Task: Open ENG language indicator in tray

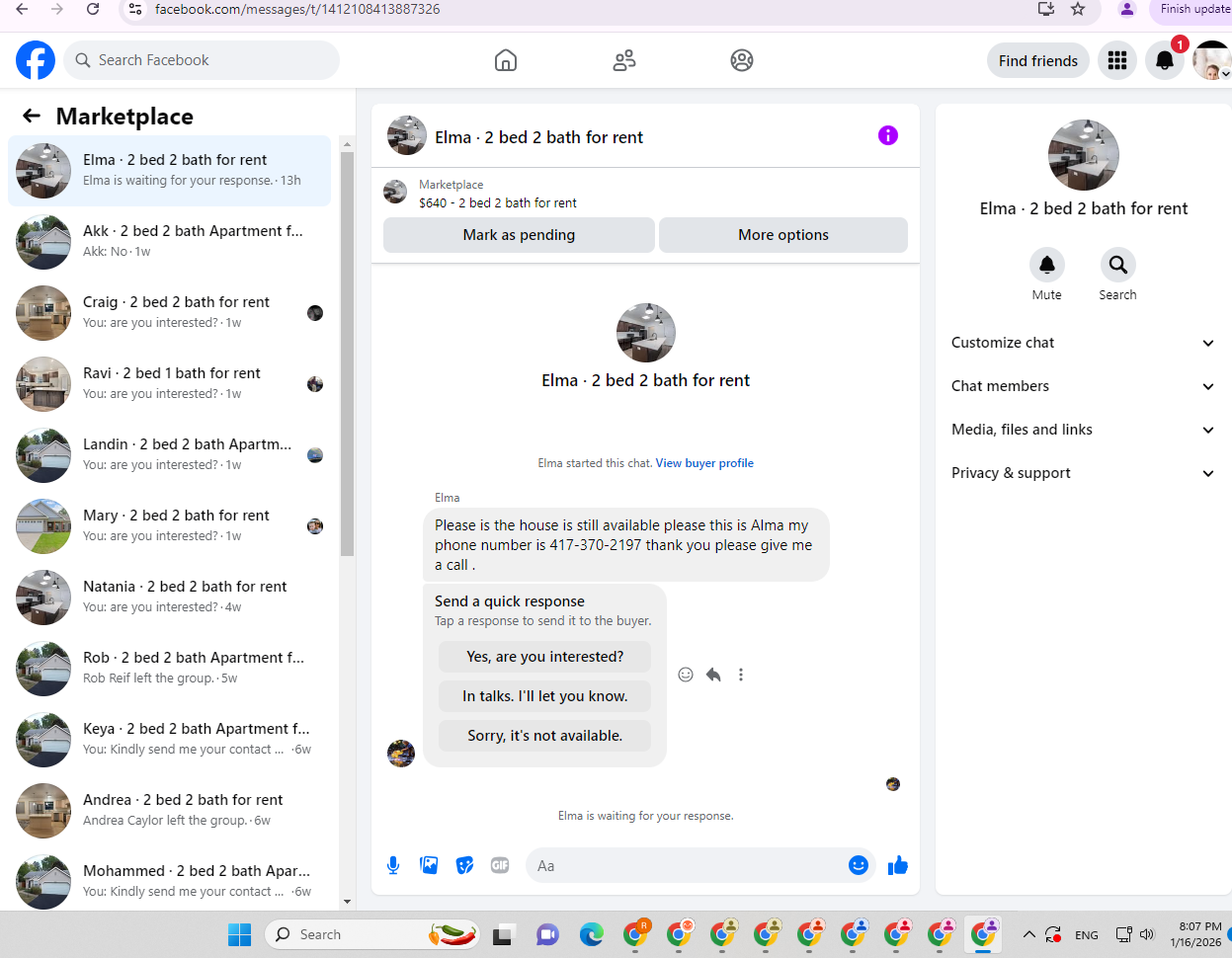Action: point(1087,934)
